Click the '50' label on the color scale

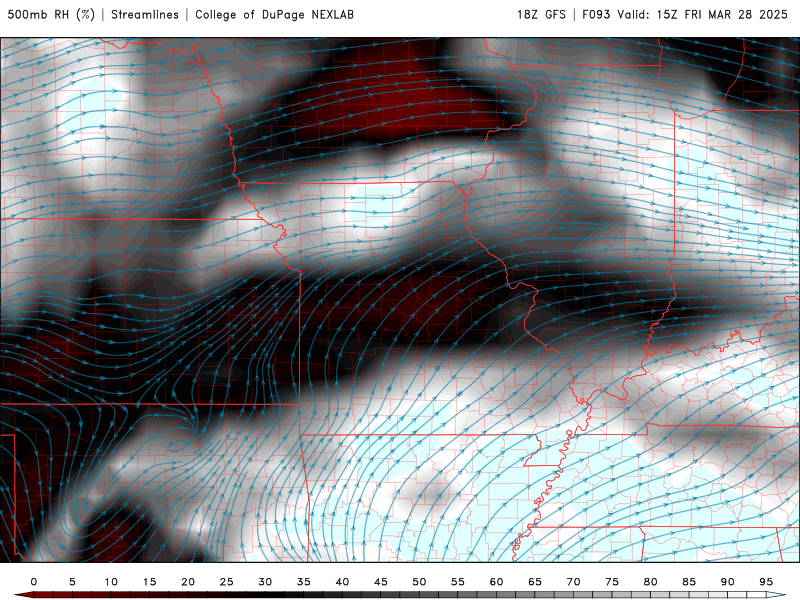(419, 582)
